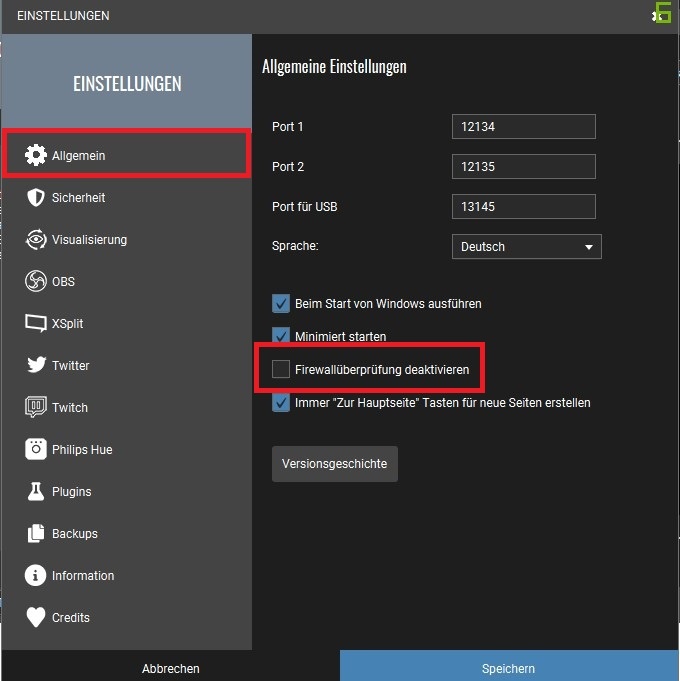Select the Visualisierung eye icon
Viewport: 680px width, 681px height.
[36, 240]
